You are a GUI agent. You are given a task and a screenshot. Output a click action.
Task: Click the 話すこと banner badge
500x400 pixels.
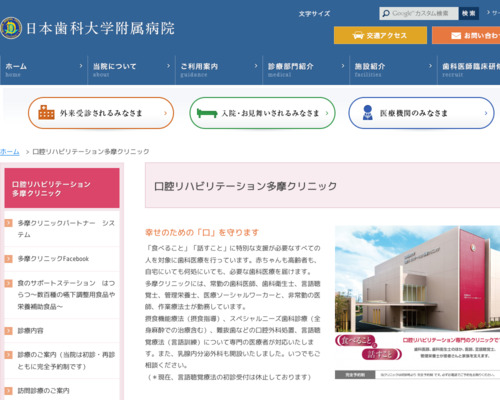pos(381,354)
